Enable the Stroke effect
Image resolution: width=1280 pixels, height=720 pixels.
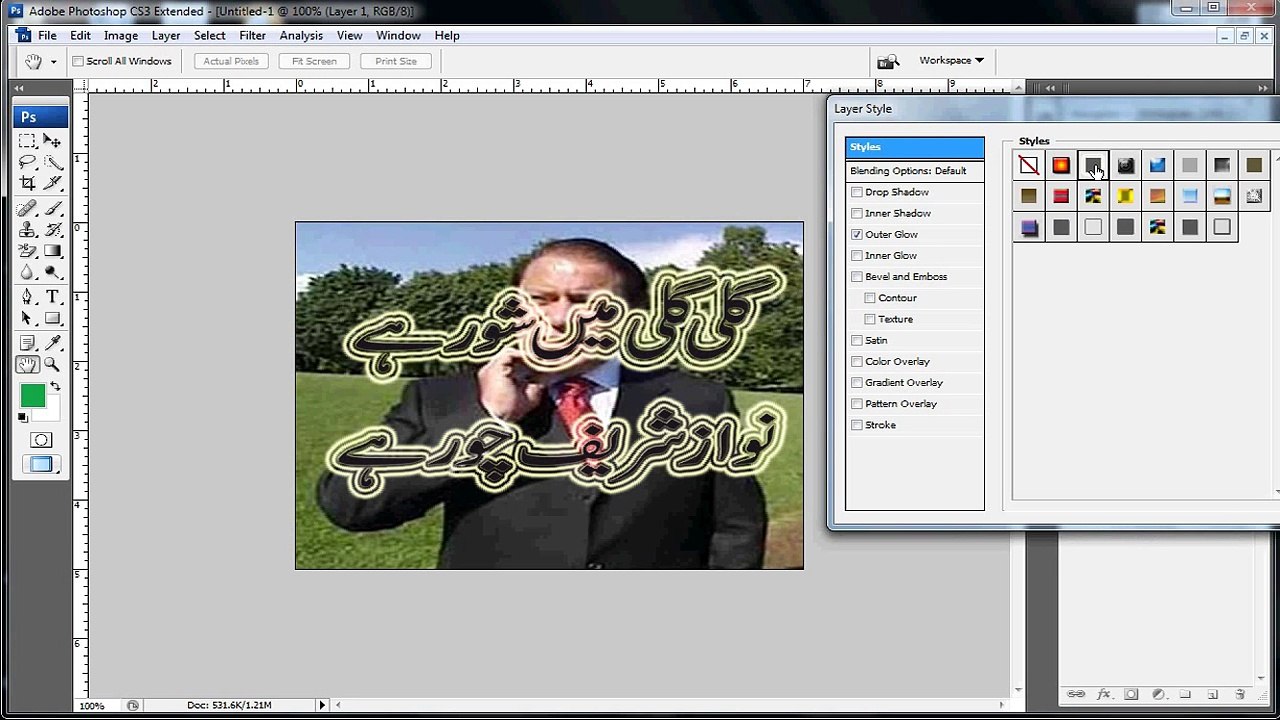pos(857,425)
